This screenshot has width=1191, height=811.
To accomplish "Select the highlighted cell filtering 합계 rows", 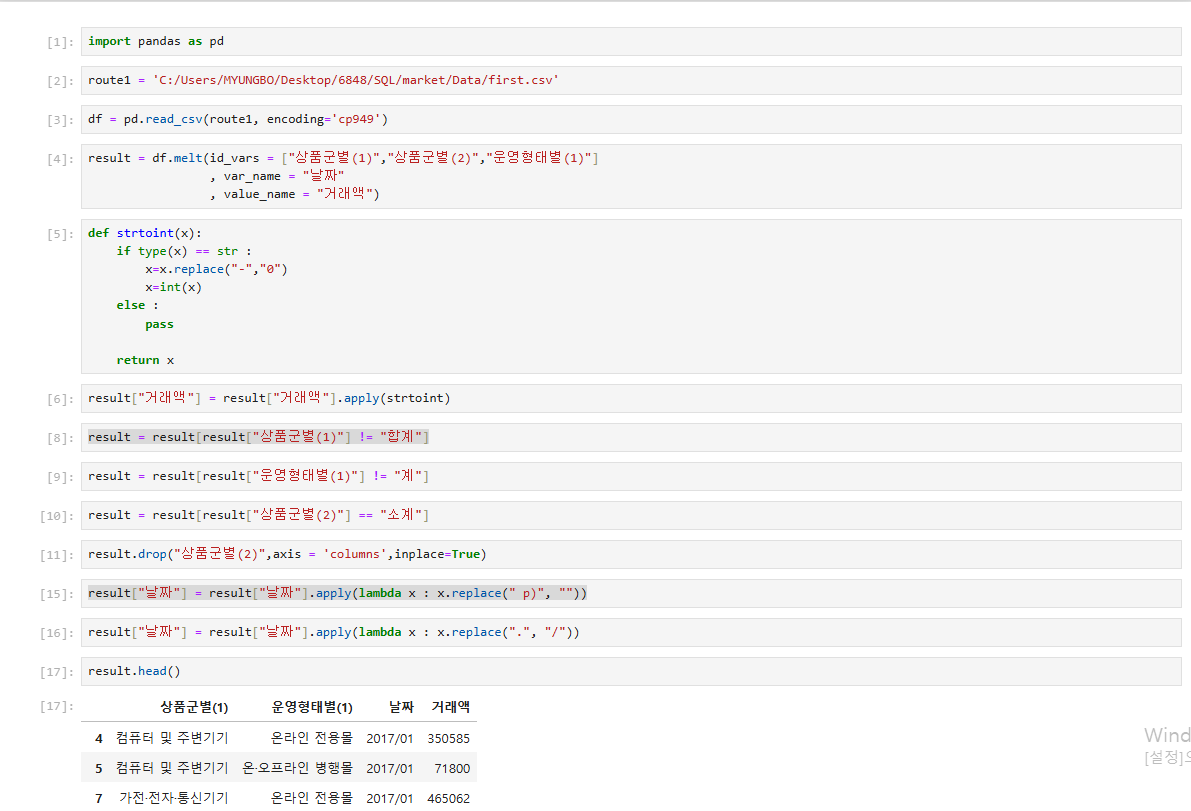I will 260,436.
